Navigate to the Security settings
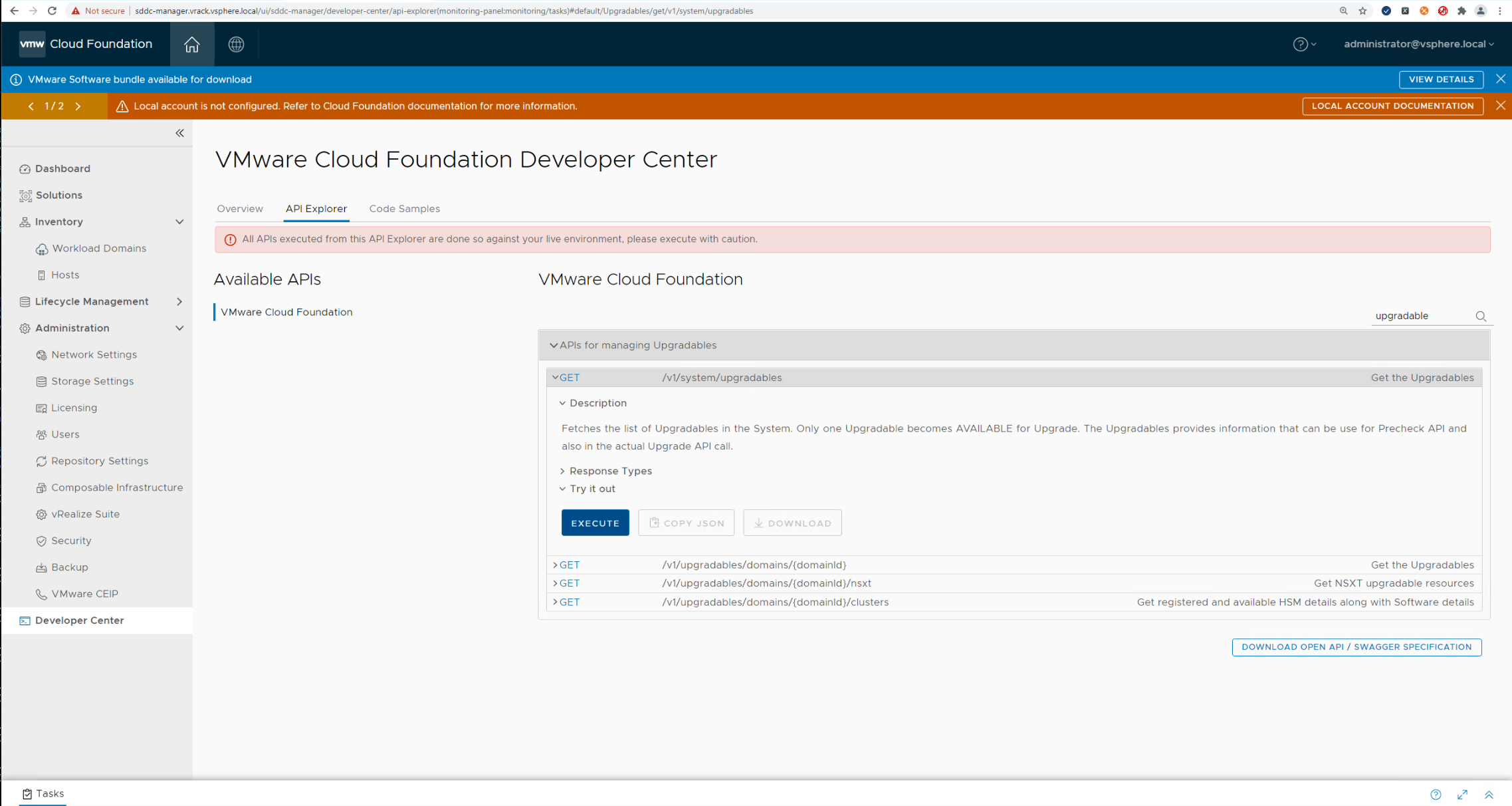This screenshot has height=806, width=1512. tap(71, 541)
